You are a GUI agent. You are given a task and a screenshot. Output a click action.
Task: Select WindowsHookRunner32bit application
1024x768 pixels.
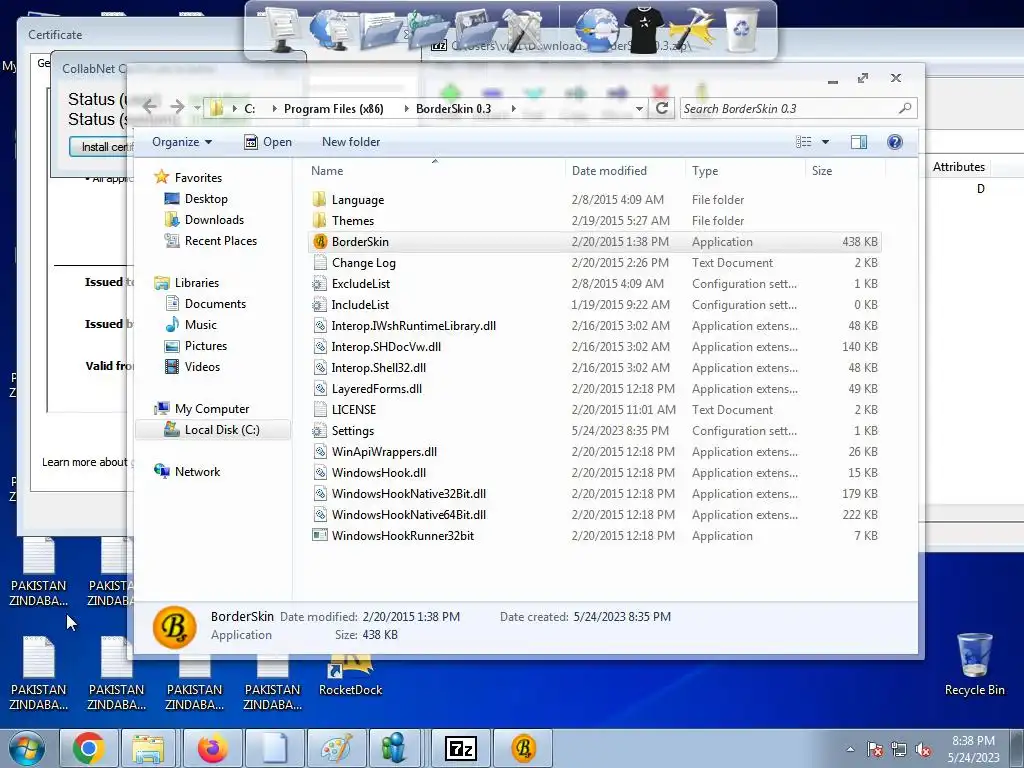pos(403,536)
